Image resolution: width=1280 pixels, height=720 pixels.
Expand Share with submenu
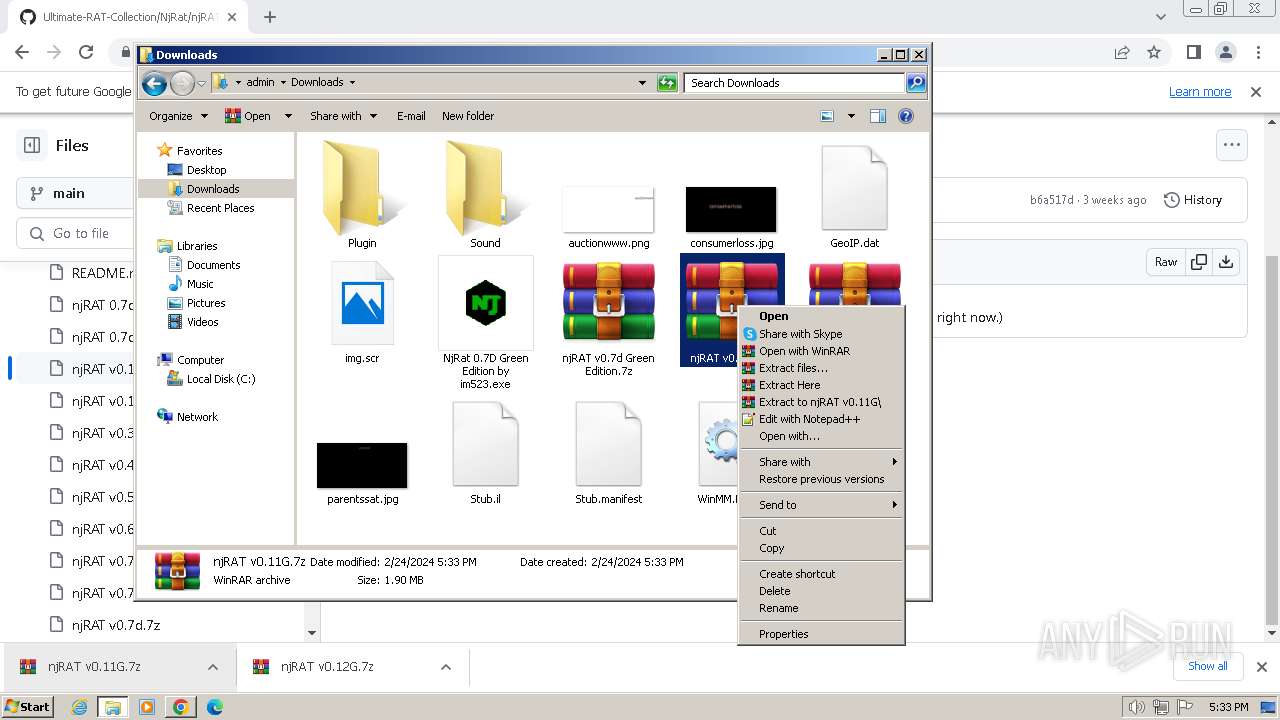tap(821, 462)
